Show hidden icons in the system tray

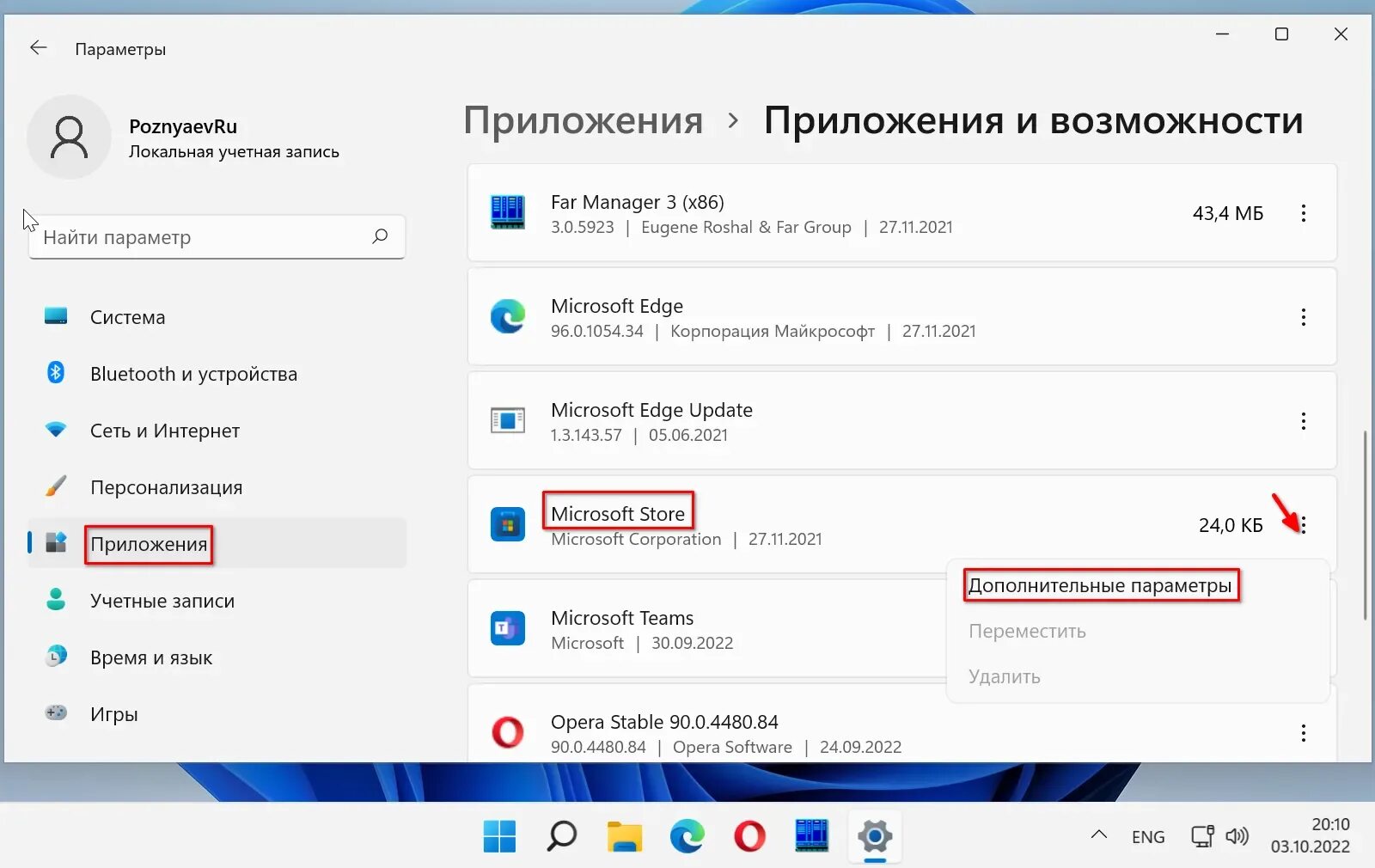[1098, 834]
